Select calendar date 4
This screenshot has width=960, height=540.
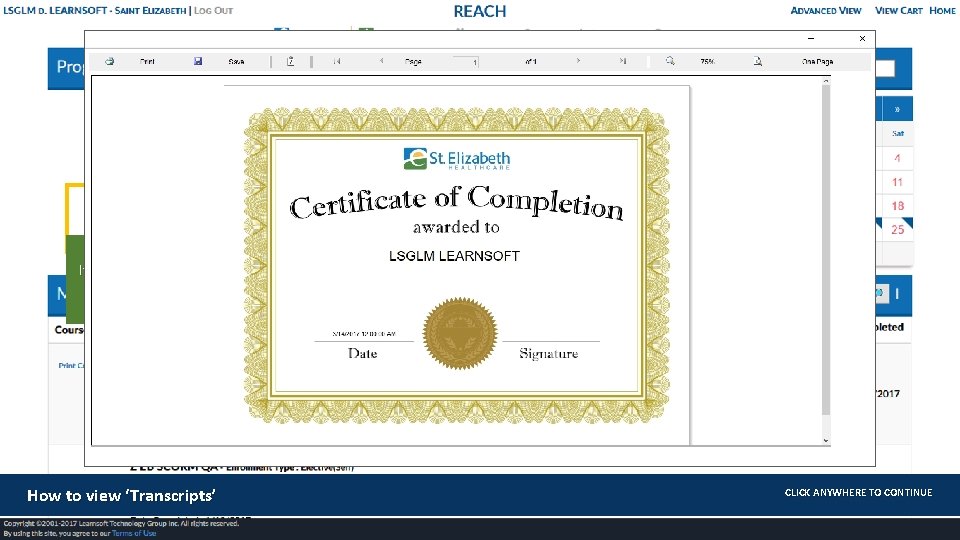pos(897,159)
